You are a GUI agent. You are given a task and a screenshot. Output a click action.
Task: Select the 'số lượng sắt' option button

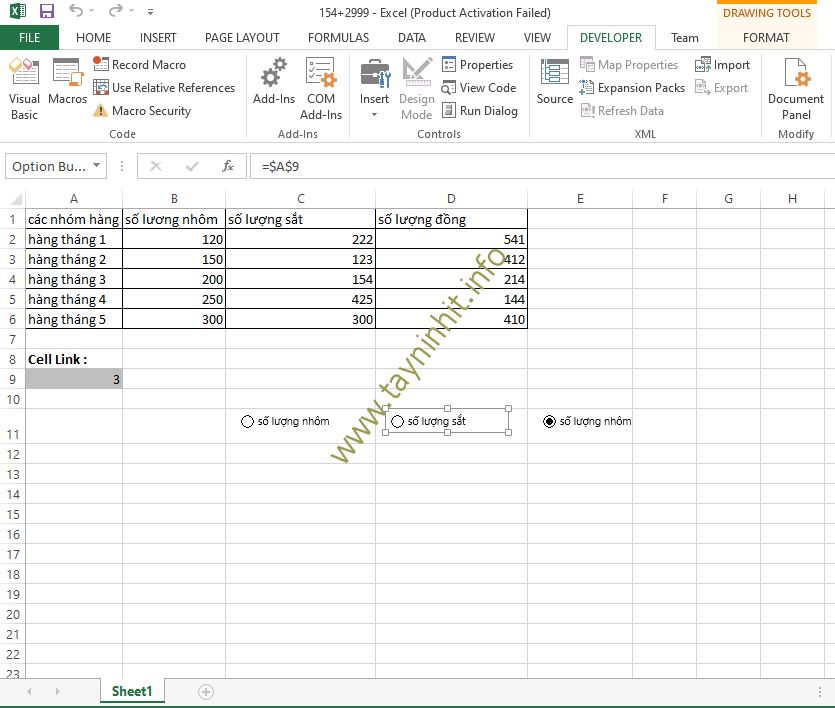(x=398, y=422)
